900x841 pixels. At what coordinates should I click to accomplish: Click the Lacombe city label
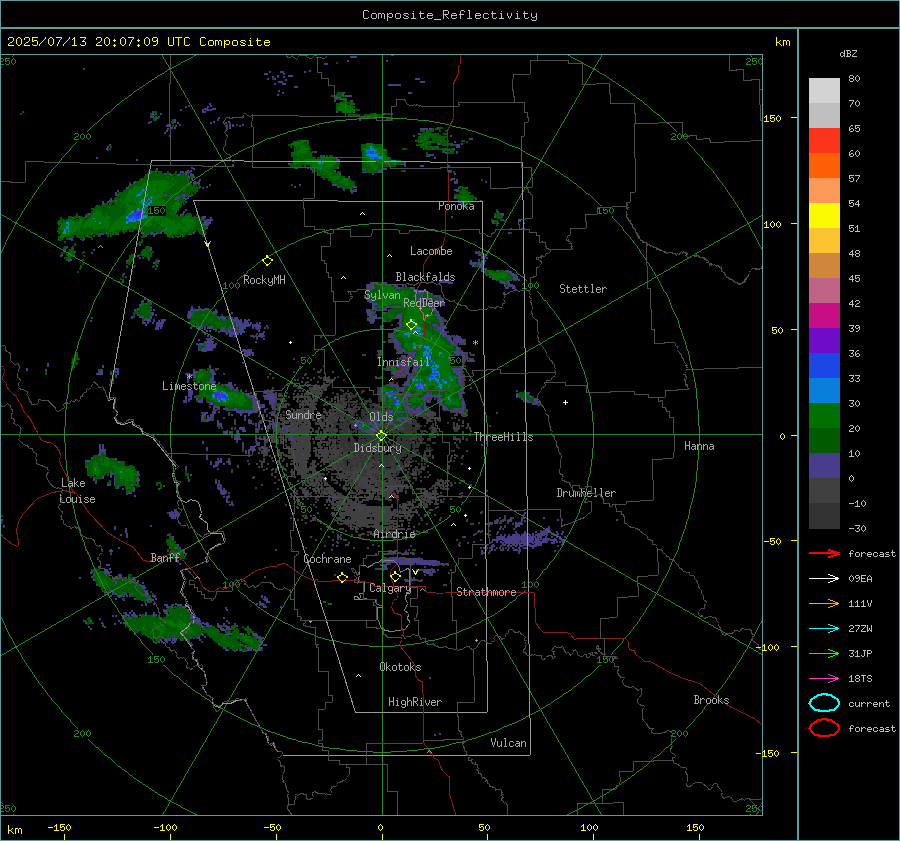(x=431, y=251)
